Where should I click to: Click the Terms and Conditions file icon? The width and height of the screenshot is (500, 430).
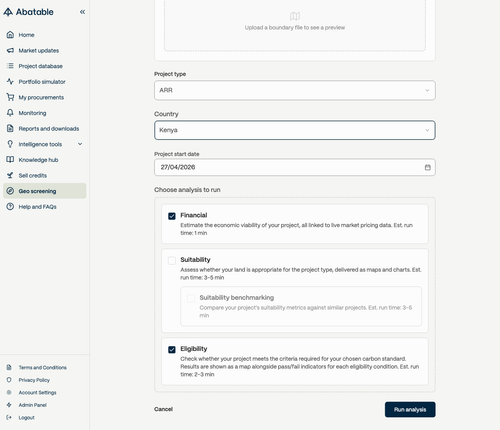[9, 367]
